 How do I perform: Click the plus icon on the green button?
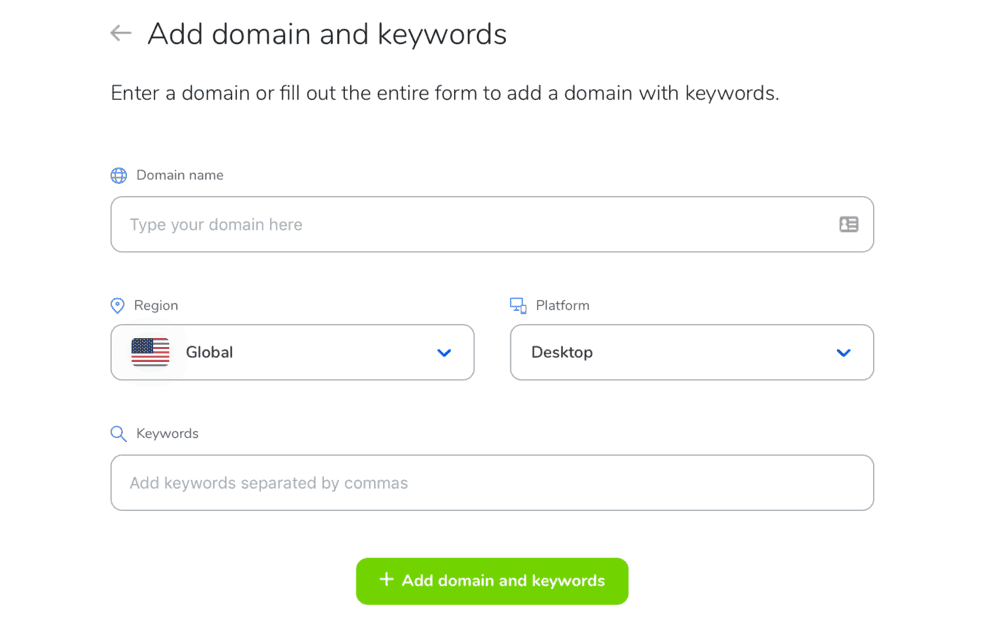click(385, 581)
